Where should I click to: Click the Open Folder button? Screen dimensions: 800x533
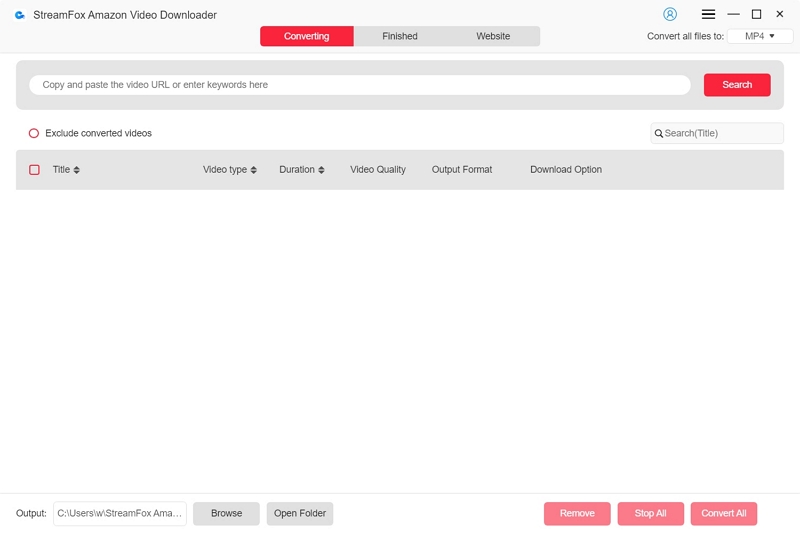(x=300, y=514)
